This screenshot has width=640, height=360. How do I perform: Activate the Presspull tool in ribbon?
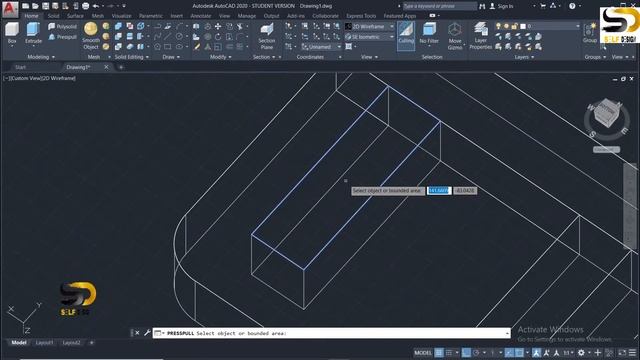pyautogui.click(x=62, y=37)
